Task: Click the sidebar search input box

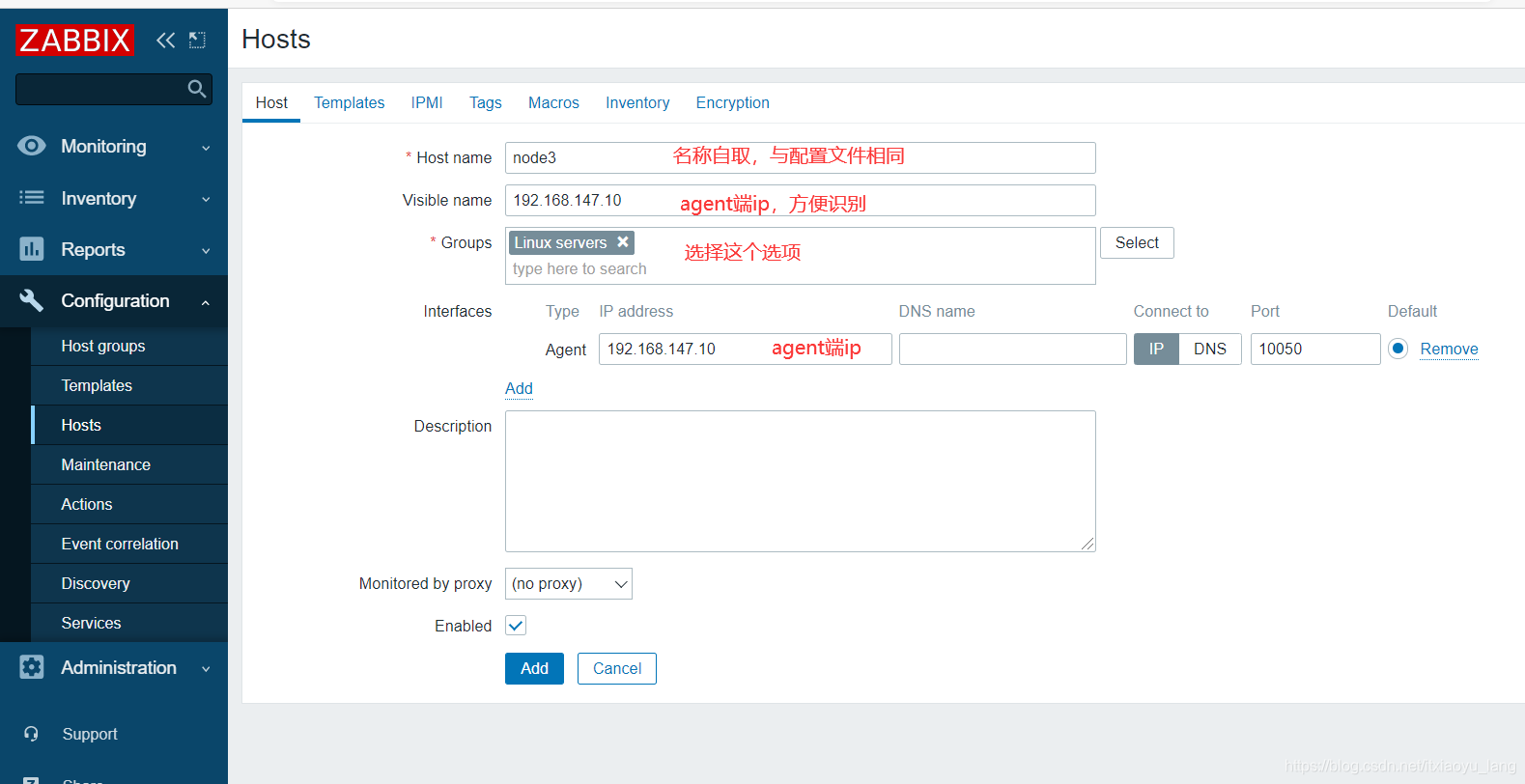Action: point(114,89)
